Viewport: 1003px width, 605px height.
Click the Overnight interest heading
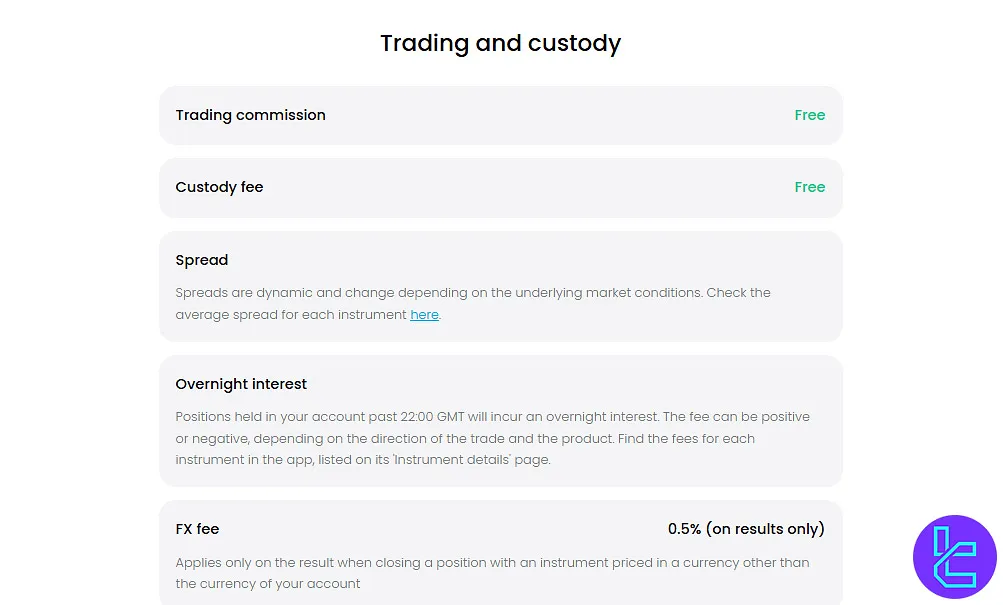point(240,384)
